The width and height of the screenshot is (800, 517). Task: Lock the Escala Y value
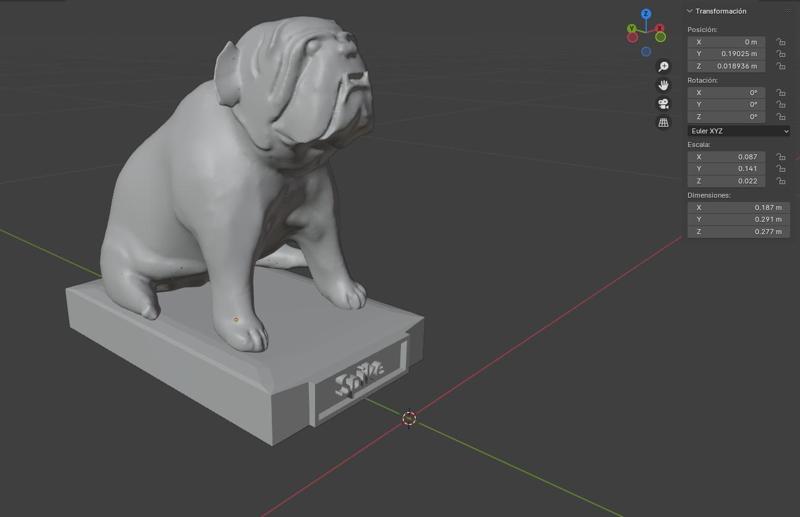point(781,168)
